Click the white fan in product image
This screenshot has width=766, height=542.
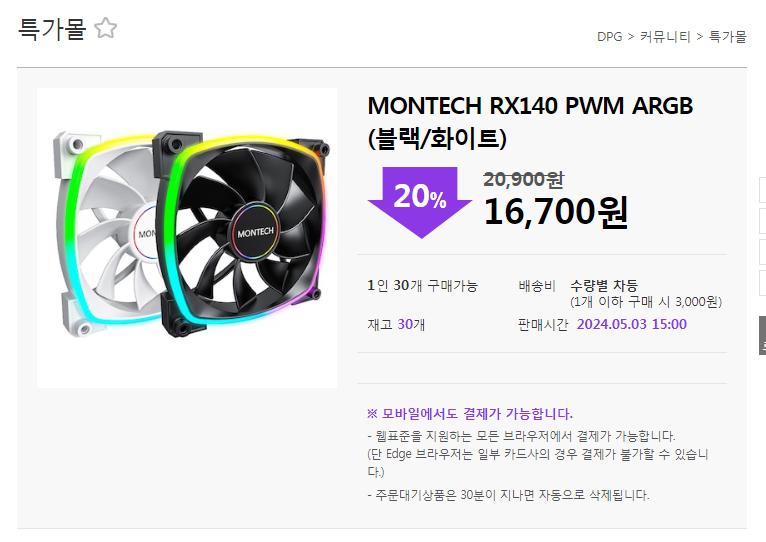(x=105, y=234)
